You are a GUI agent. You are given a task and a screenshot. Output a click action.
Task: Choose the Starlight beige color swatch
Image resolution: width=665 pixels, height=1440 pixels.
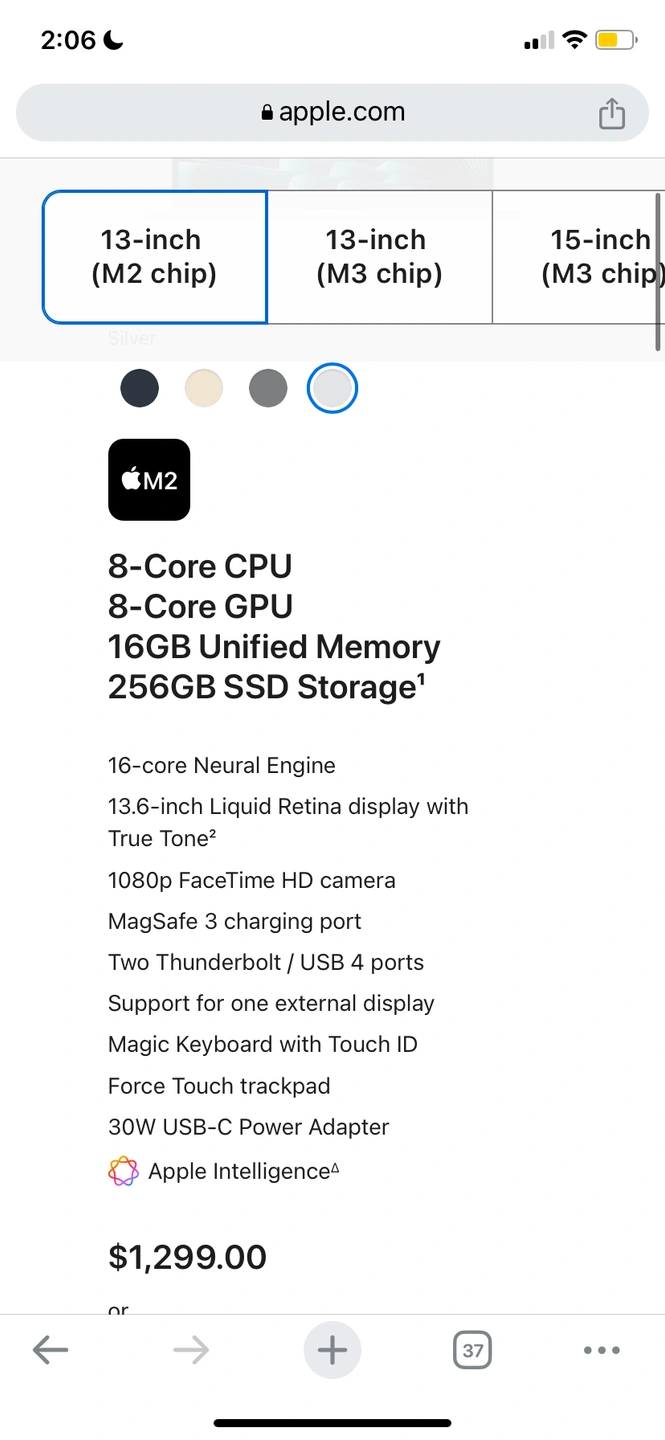click(x=204, y=388)
